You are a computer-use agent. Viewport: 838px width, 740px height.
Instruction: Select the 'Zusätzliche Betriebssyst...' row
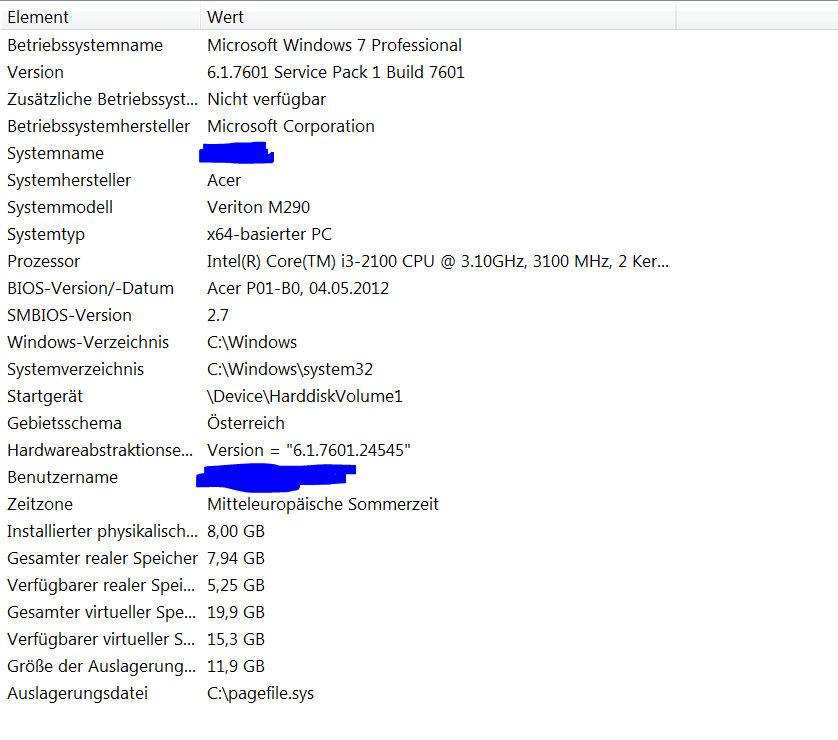click(x=103, y=99)
